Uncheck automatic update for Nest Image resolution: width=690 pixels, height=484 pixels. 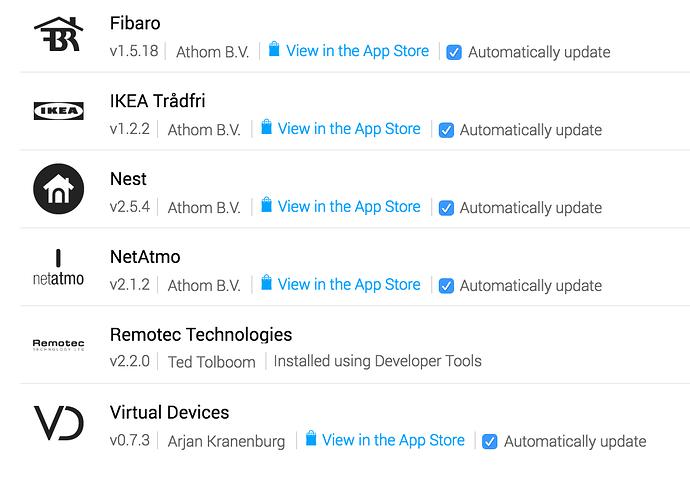point(447,208)
